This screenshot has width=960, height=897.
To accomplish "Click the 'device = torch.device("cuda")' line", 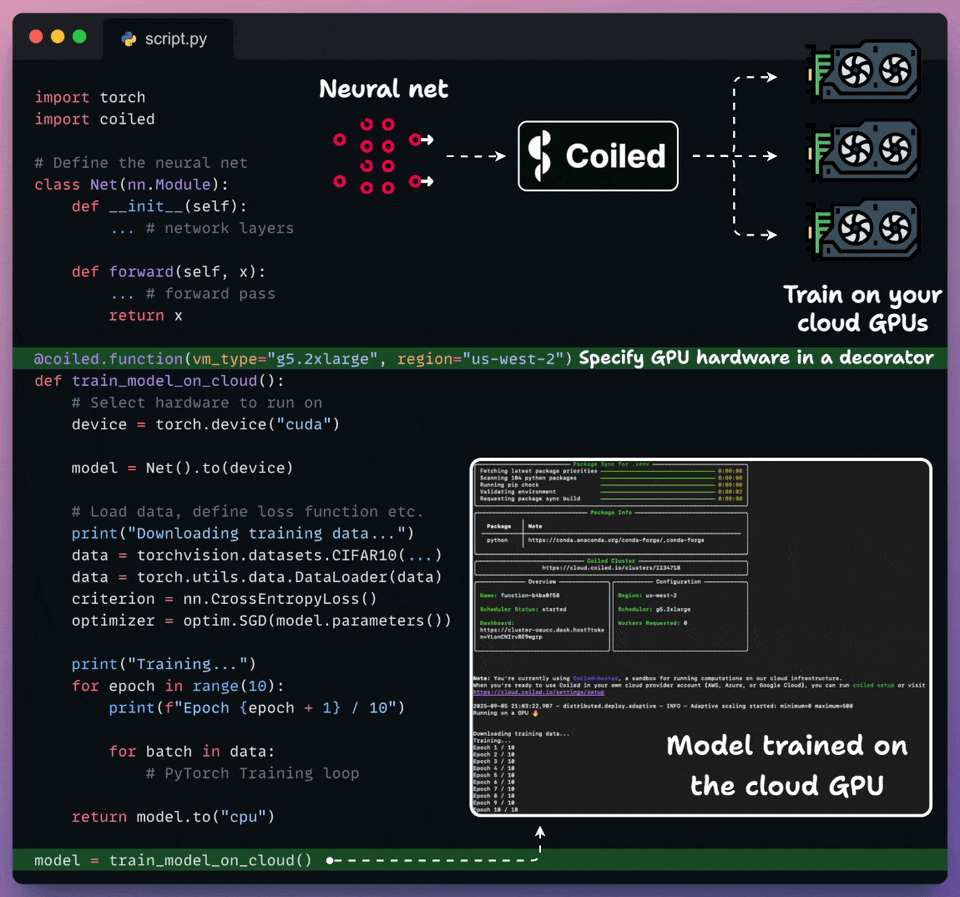I will coord(205,424).
